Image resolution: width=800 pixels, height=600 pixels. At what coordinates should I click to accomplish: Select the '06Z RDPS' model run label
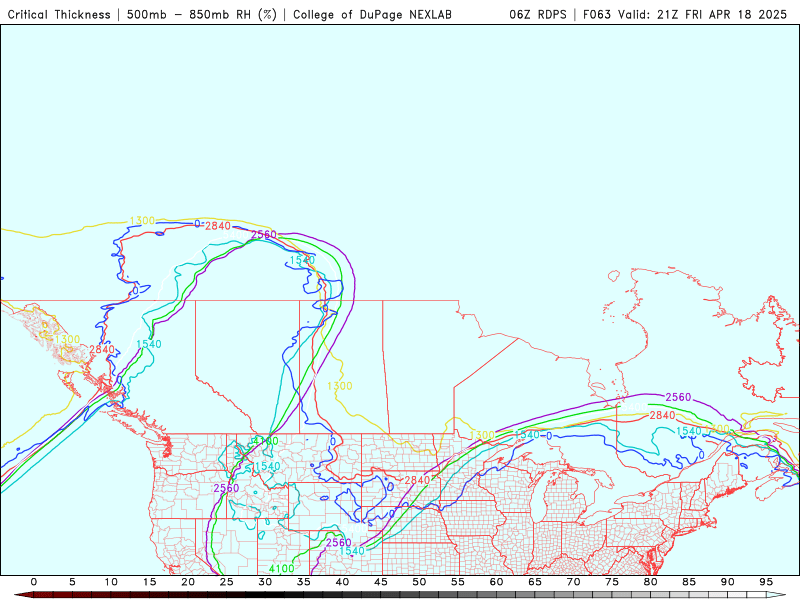(538, 14)
